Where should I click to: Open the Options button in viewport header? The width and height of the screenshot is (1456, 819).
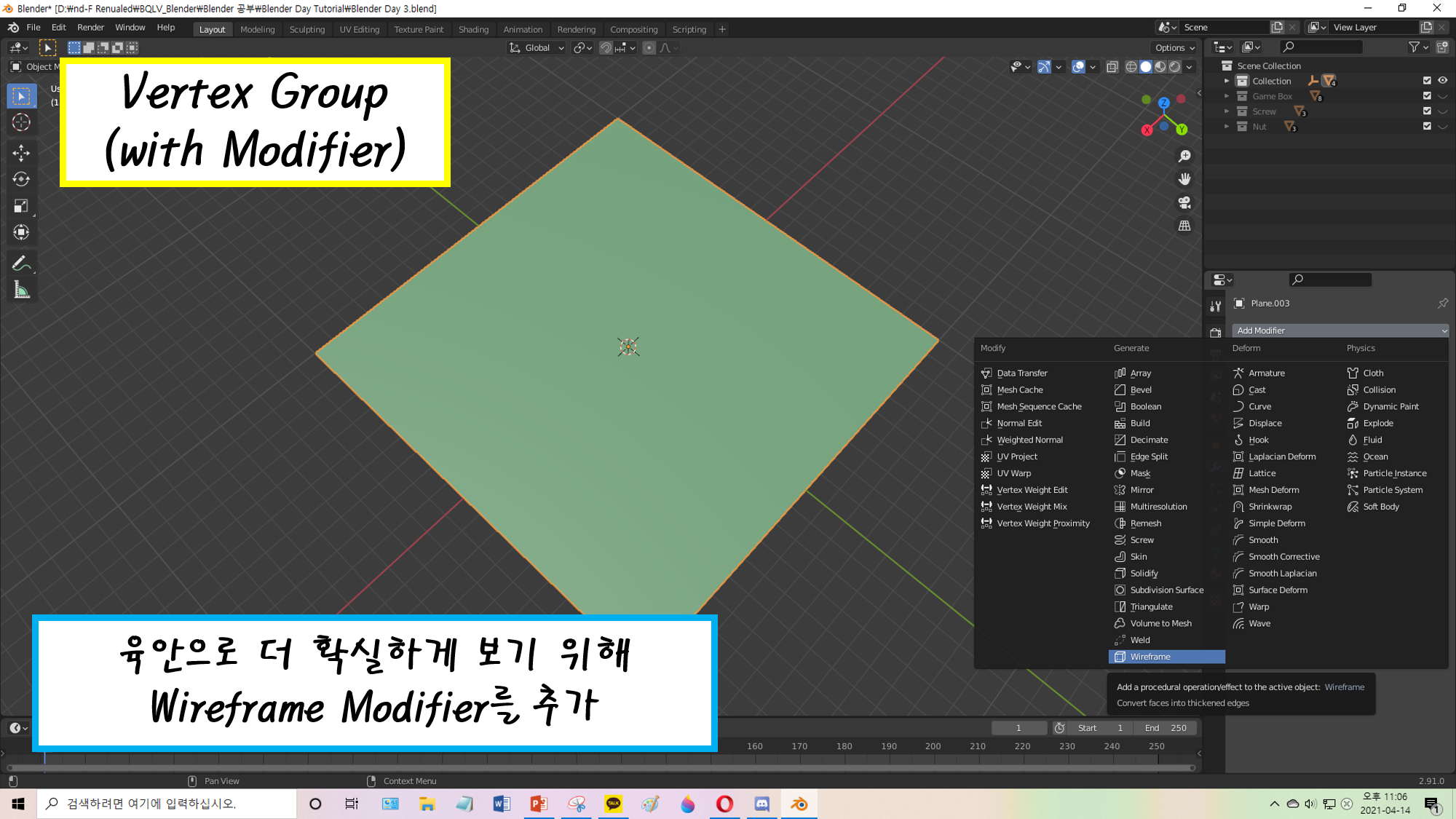pyautogui.click(x=1174, y=48)
